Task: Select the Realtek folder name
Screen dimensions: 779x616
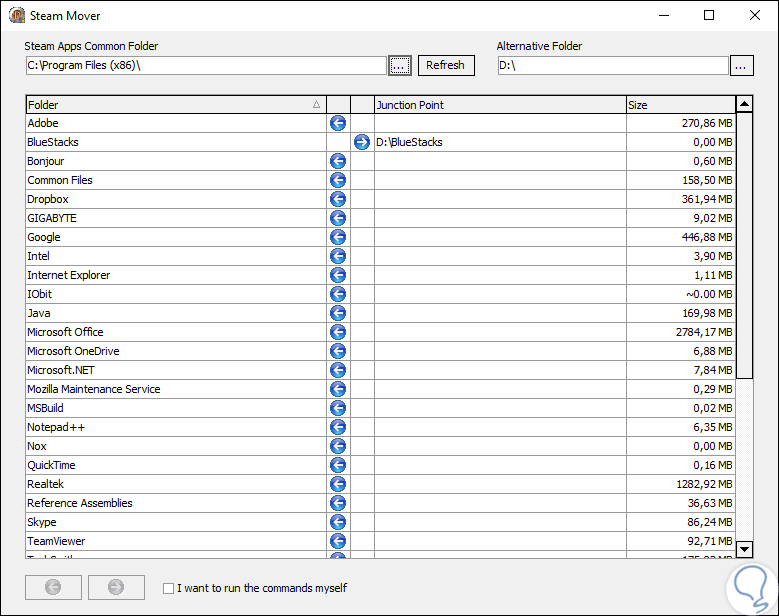Action: pyautogui.click(x=45, y=484)
